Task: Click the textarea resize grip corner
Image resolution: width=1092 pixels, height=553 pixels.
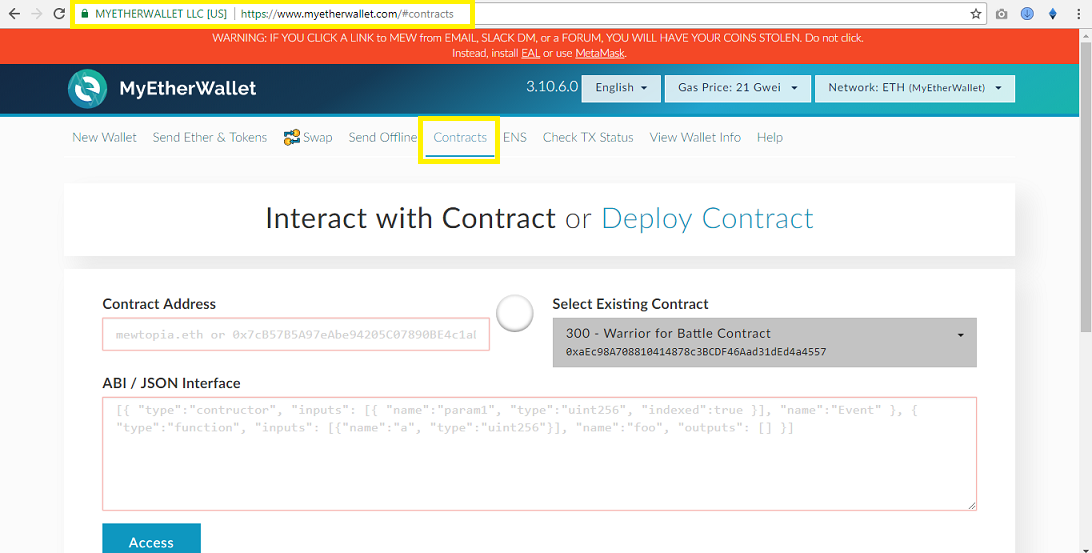Action: (x=972, y=506)
